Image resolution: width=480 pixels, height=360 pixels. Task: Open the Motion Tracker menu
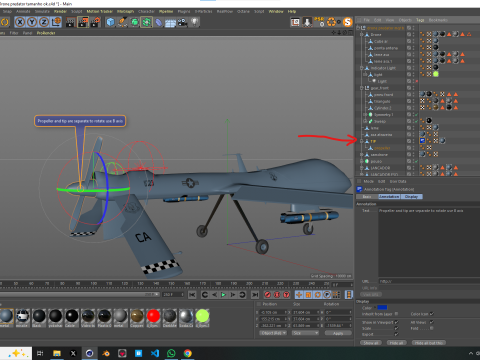(100, 11)
